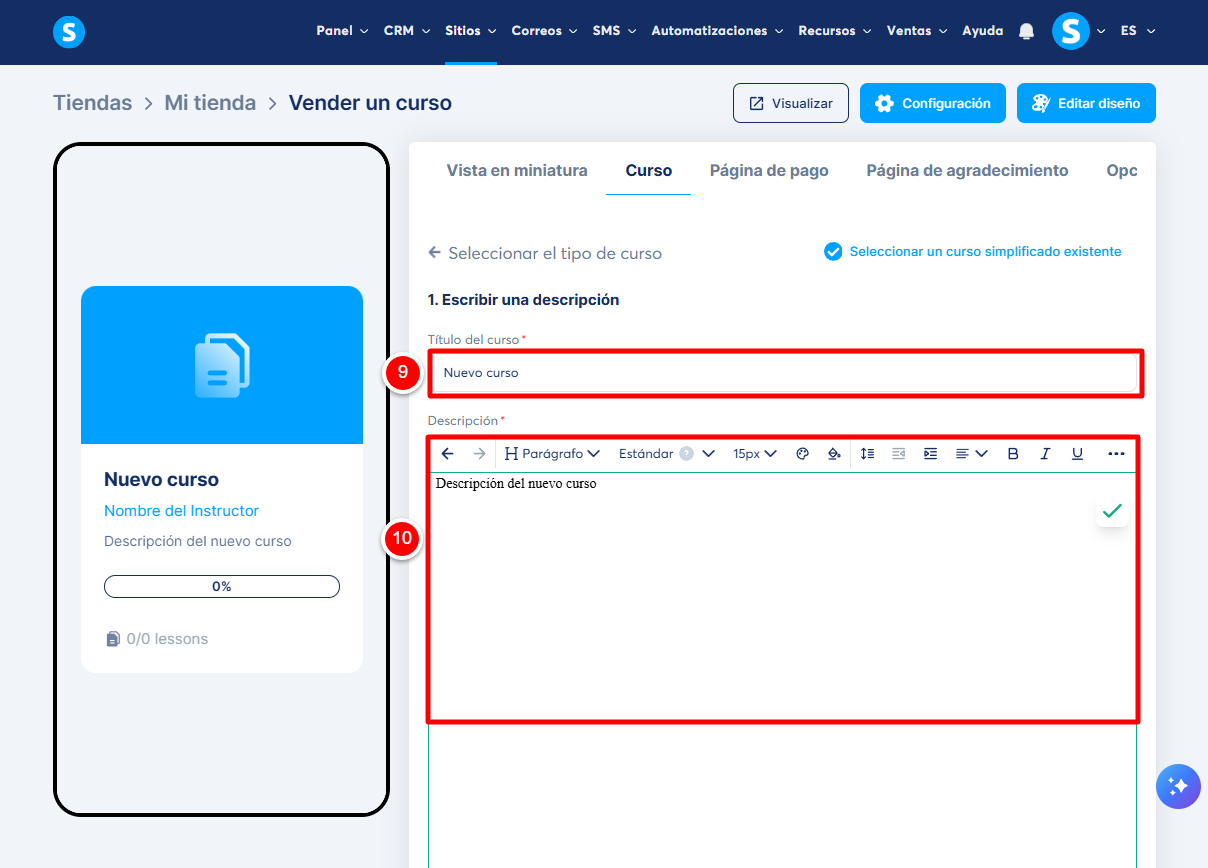
Task: Switch to the Página de agradecimiento tab
Action: [967, 170]
